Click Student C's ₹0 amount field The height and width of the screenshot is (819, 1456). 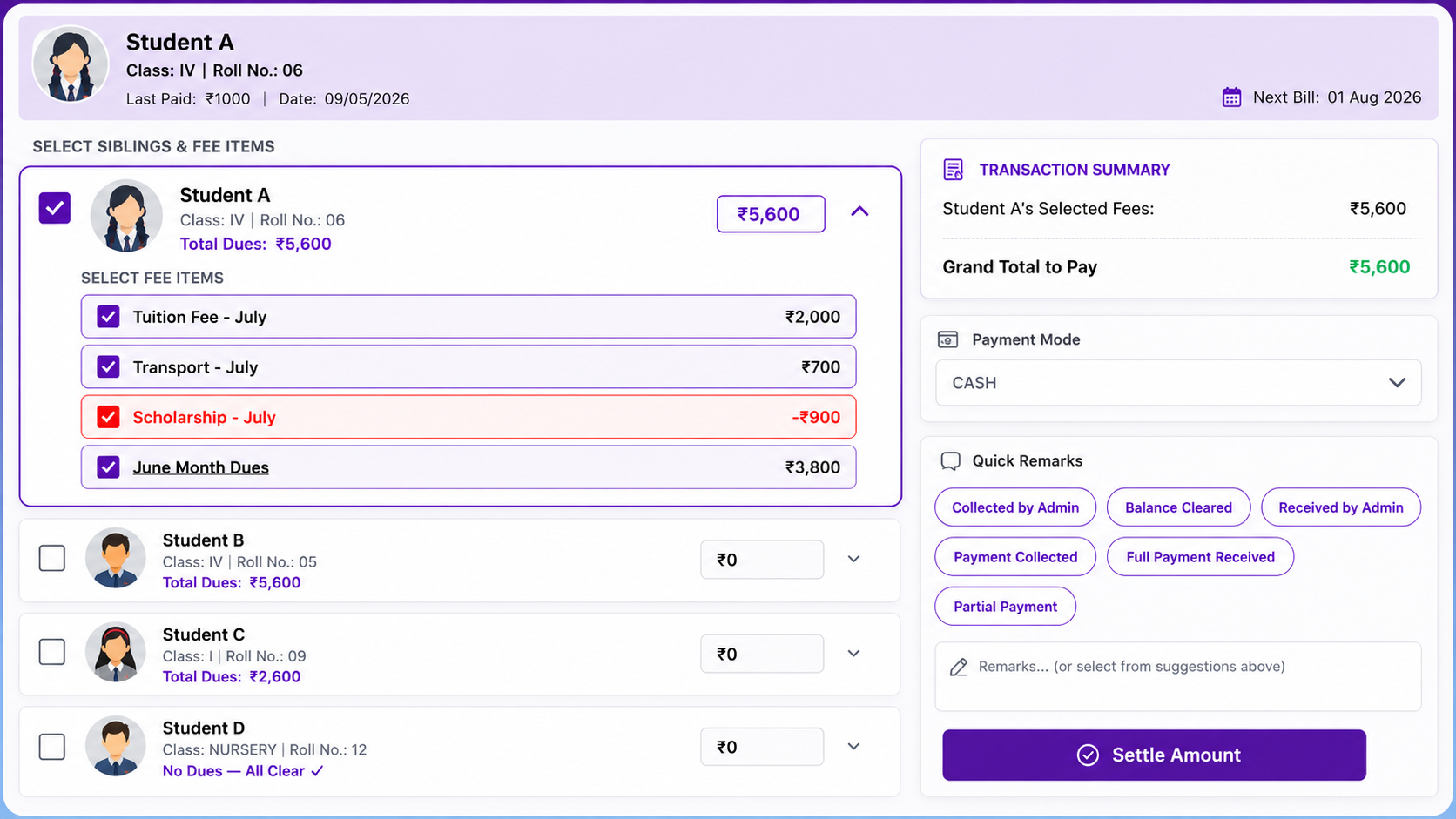tap(762, 654)
